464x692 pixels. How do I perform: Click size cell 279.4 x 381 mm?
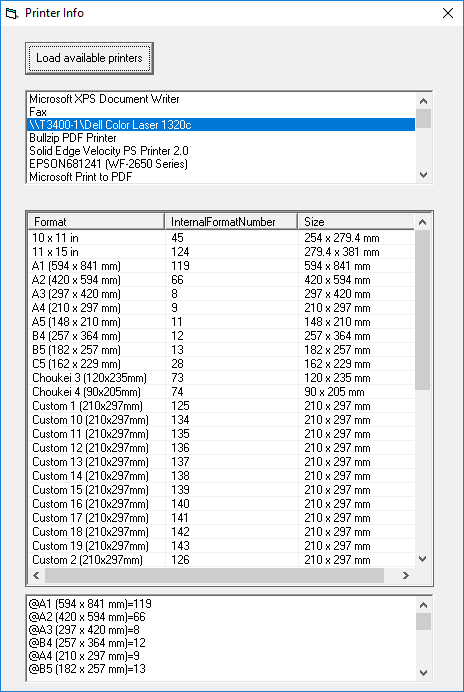click(342, 252)
